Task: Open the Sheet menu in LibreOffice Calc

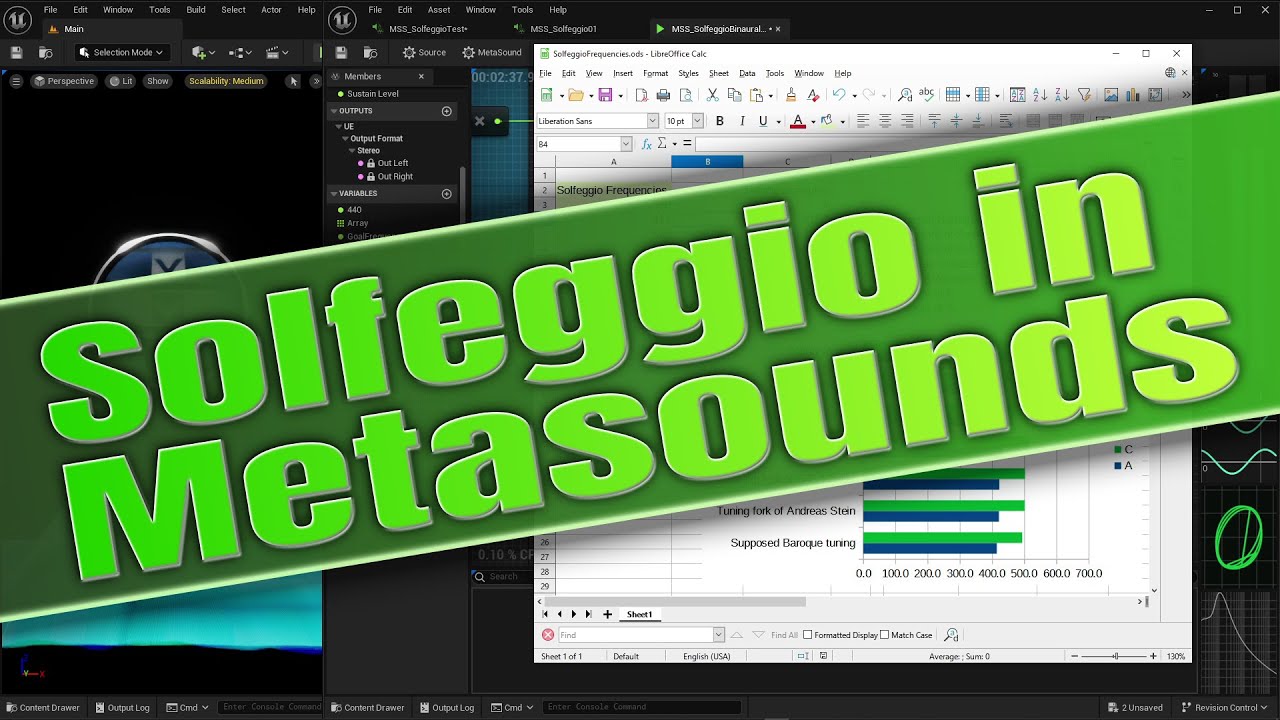Action: [719, 73]
